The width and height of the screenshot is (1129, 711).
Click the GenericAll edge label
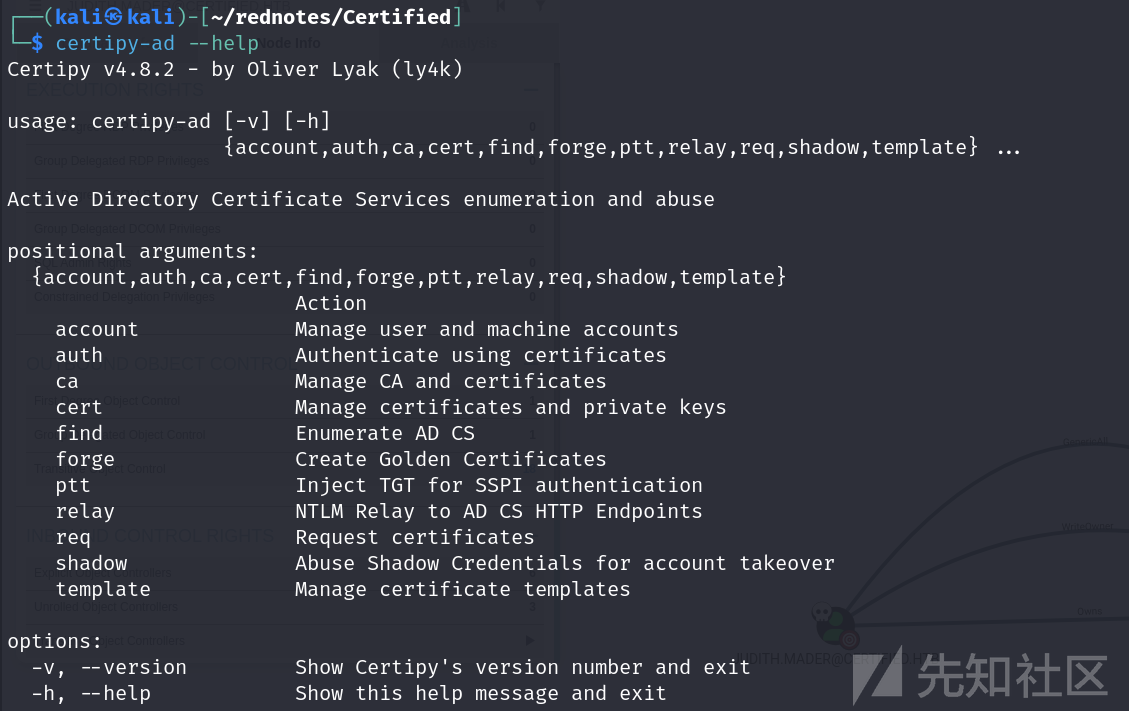[x=1085, y=442]
